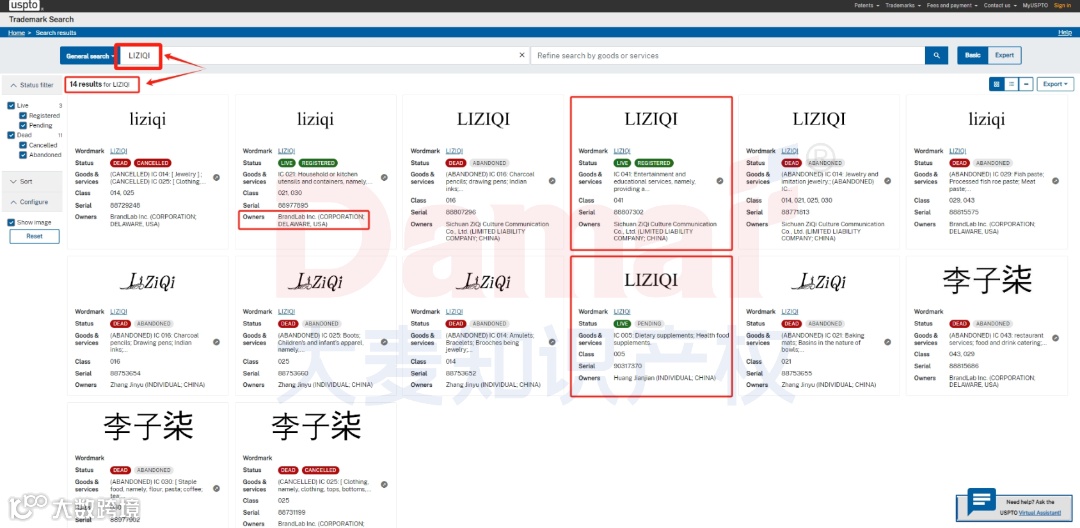The image size is (1080, 528).
Task: Click the USPTO logo
Action: click(25, 6)
